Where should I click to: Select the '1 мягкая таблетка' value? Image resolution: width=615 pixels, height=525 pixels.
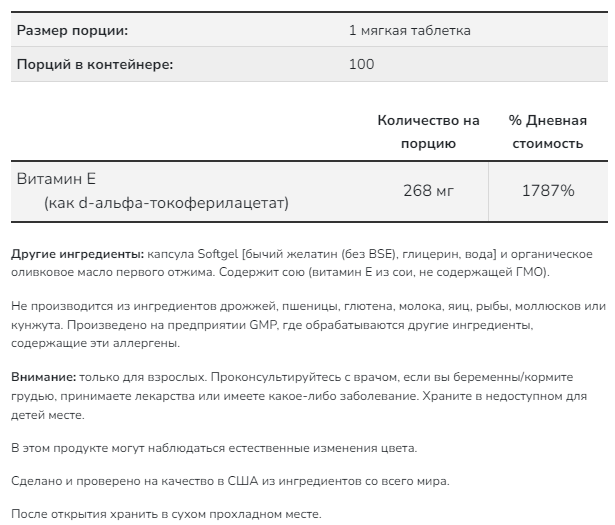tap(409, 30)
